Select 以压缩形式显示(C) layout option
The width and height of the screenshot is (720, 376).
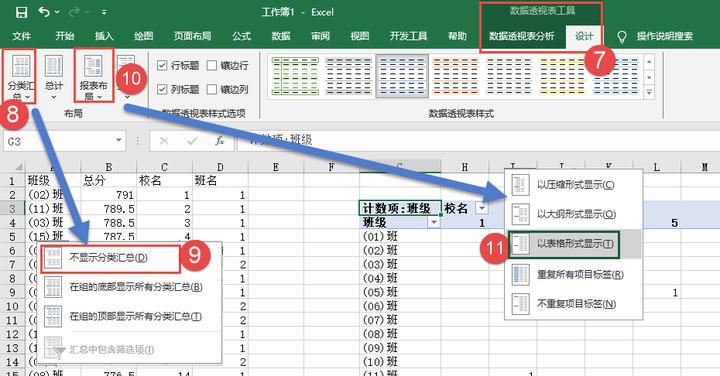pyautogui.click(x=573, y=185)
